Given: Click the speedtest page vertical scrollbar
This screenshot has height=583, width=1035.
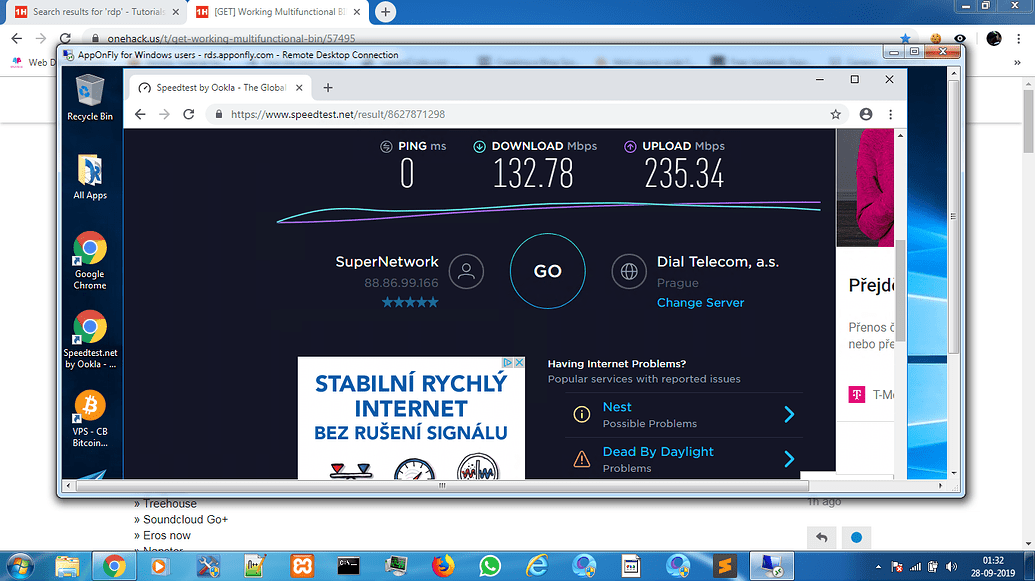Looking at the screenshot, I should point(900,291).
